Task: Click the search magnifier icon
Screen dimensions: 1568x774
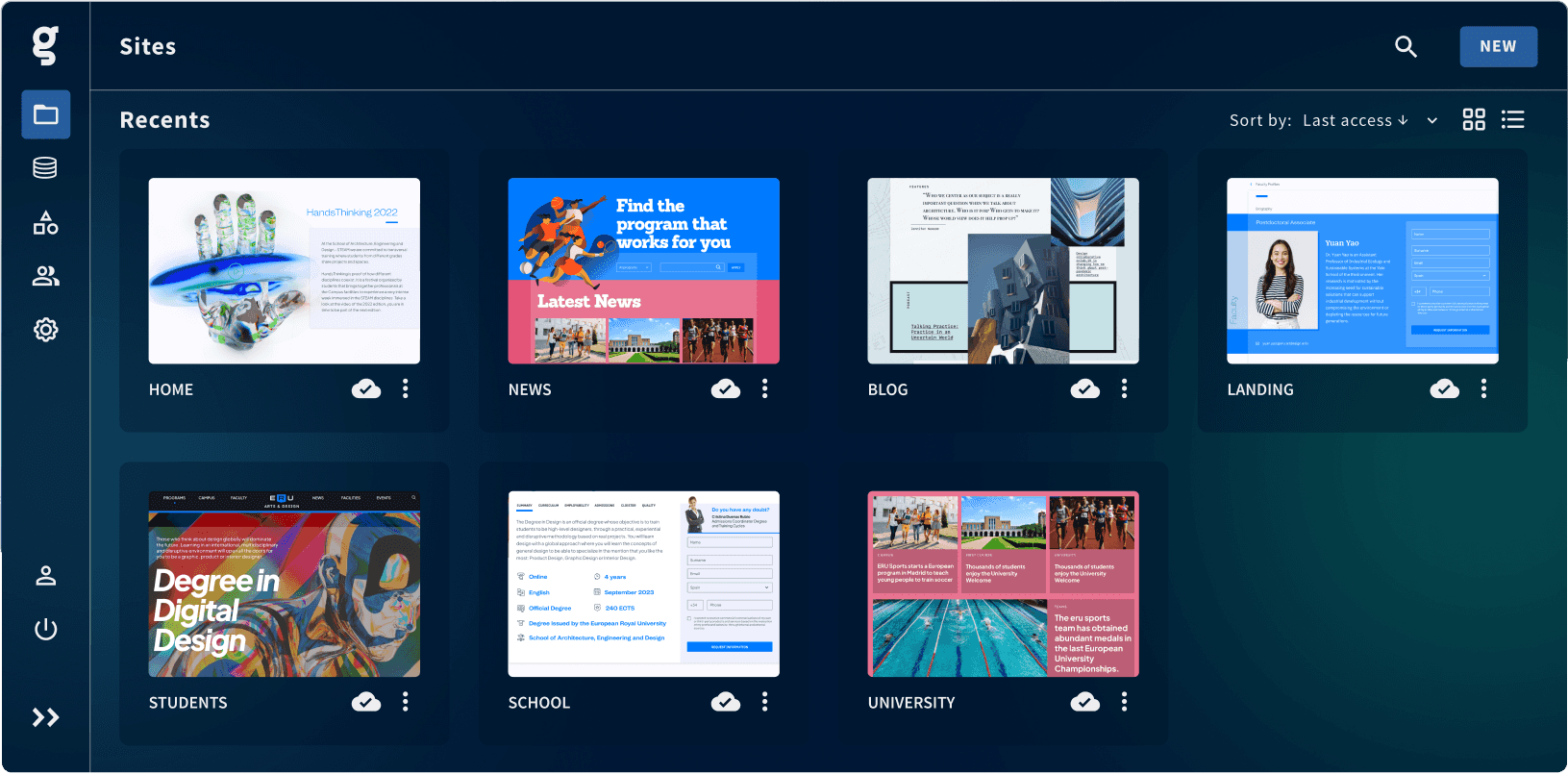Action: 1406,46
